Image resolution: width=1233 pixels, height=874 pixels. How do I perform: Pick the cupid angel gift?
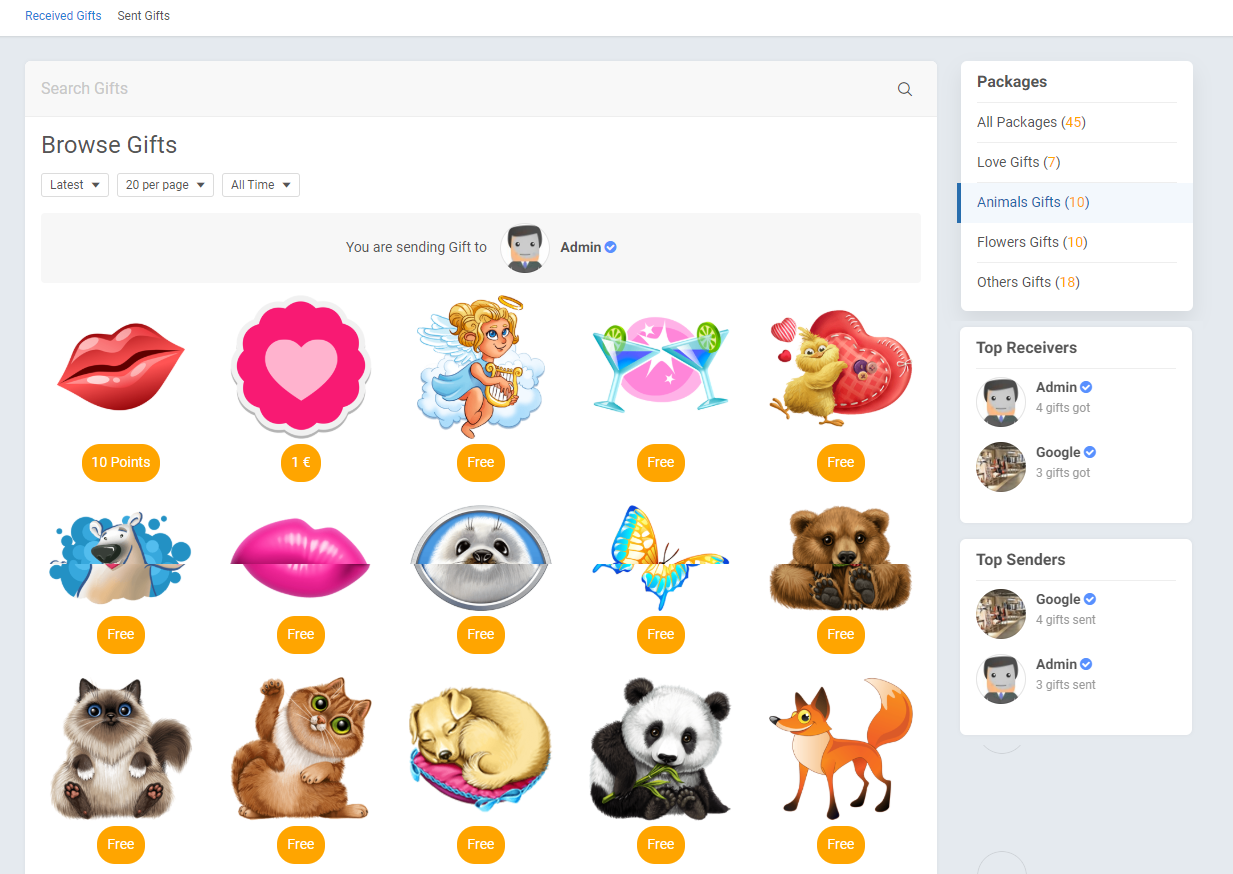pos(481,367)
